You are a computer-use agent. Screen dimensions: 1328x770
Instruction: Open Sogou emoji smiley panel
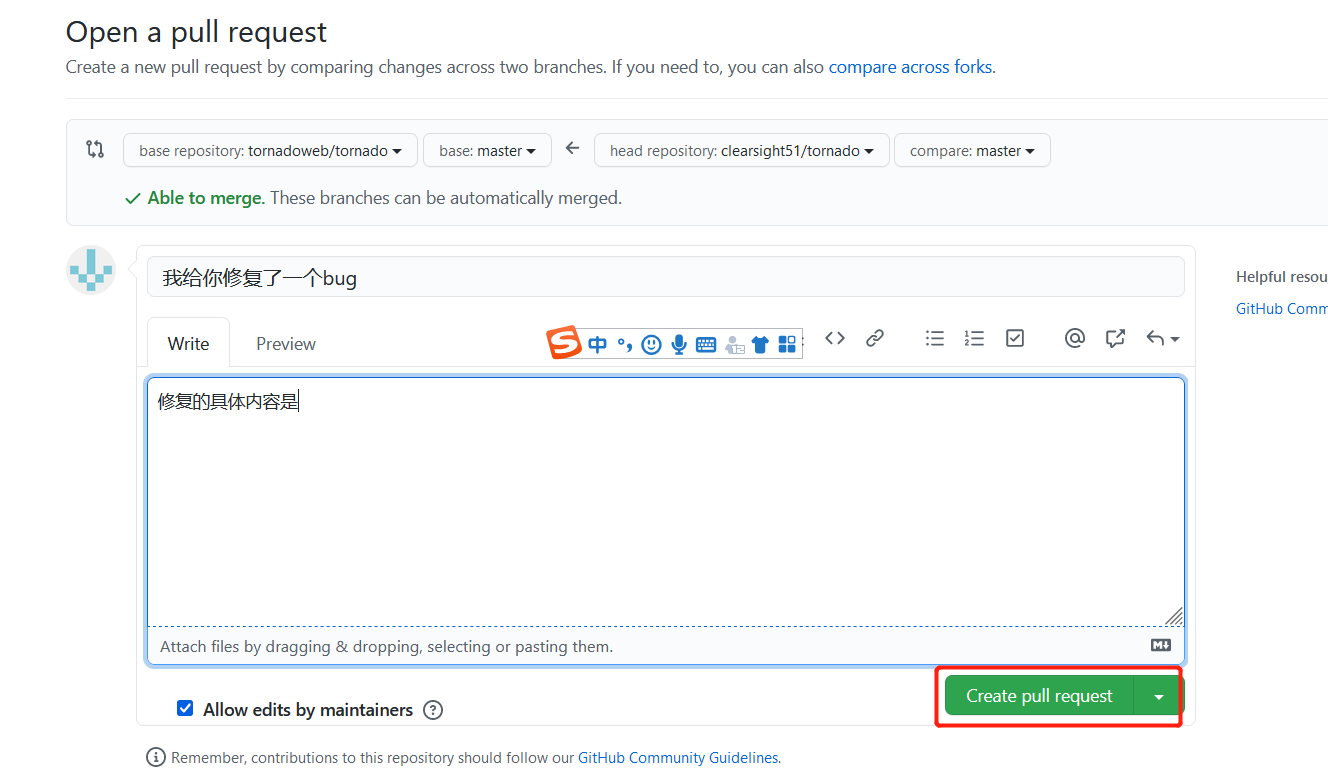(652, 345)
